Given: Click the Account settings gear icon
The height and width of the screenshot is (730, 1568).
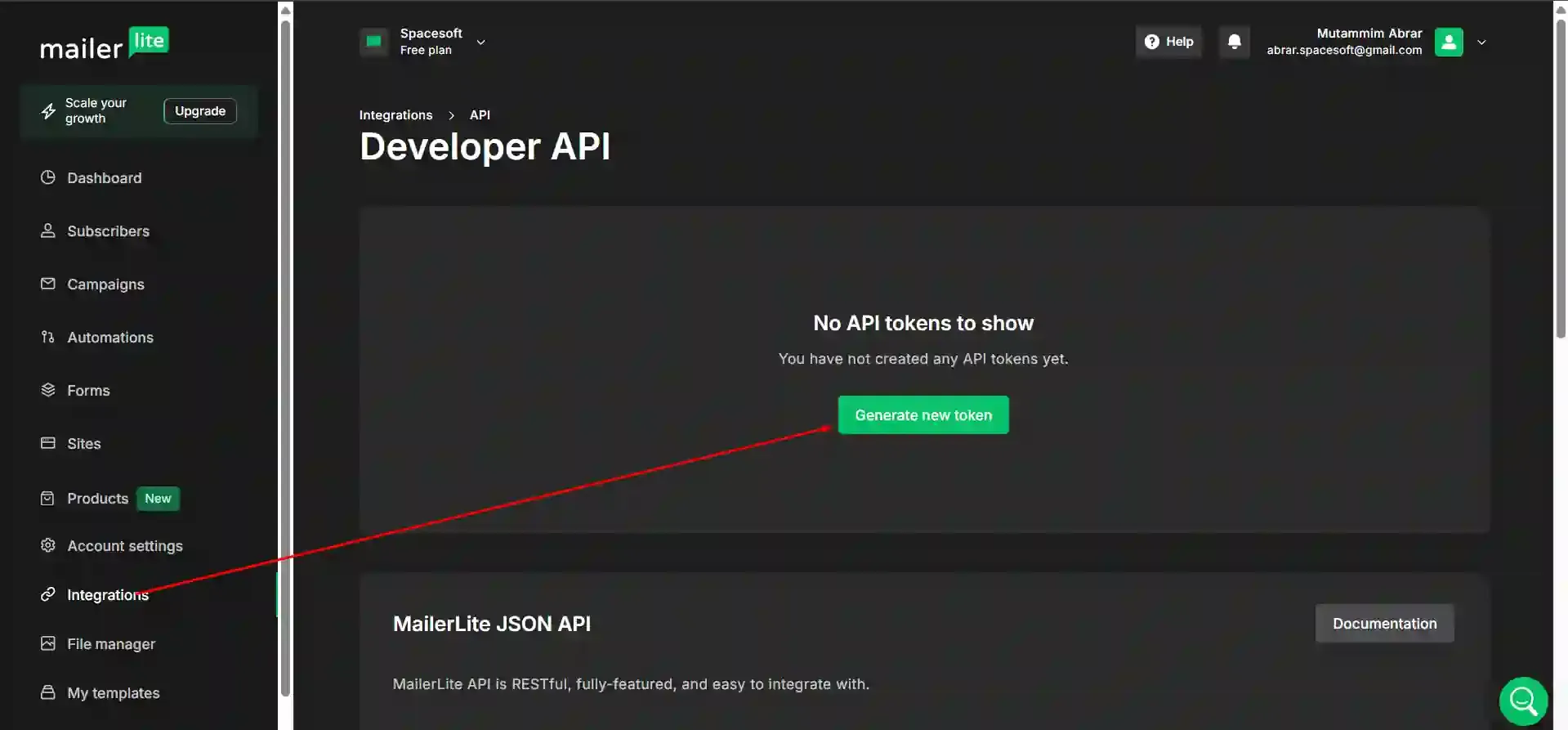Looking at the screenshot, I should tap(48, 545).
